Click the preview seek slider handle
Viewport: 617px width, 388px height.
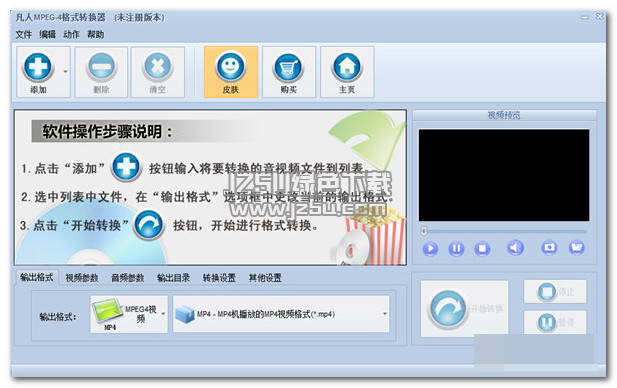point(424,231)
